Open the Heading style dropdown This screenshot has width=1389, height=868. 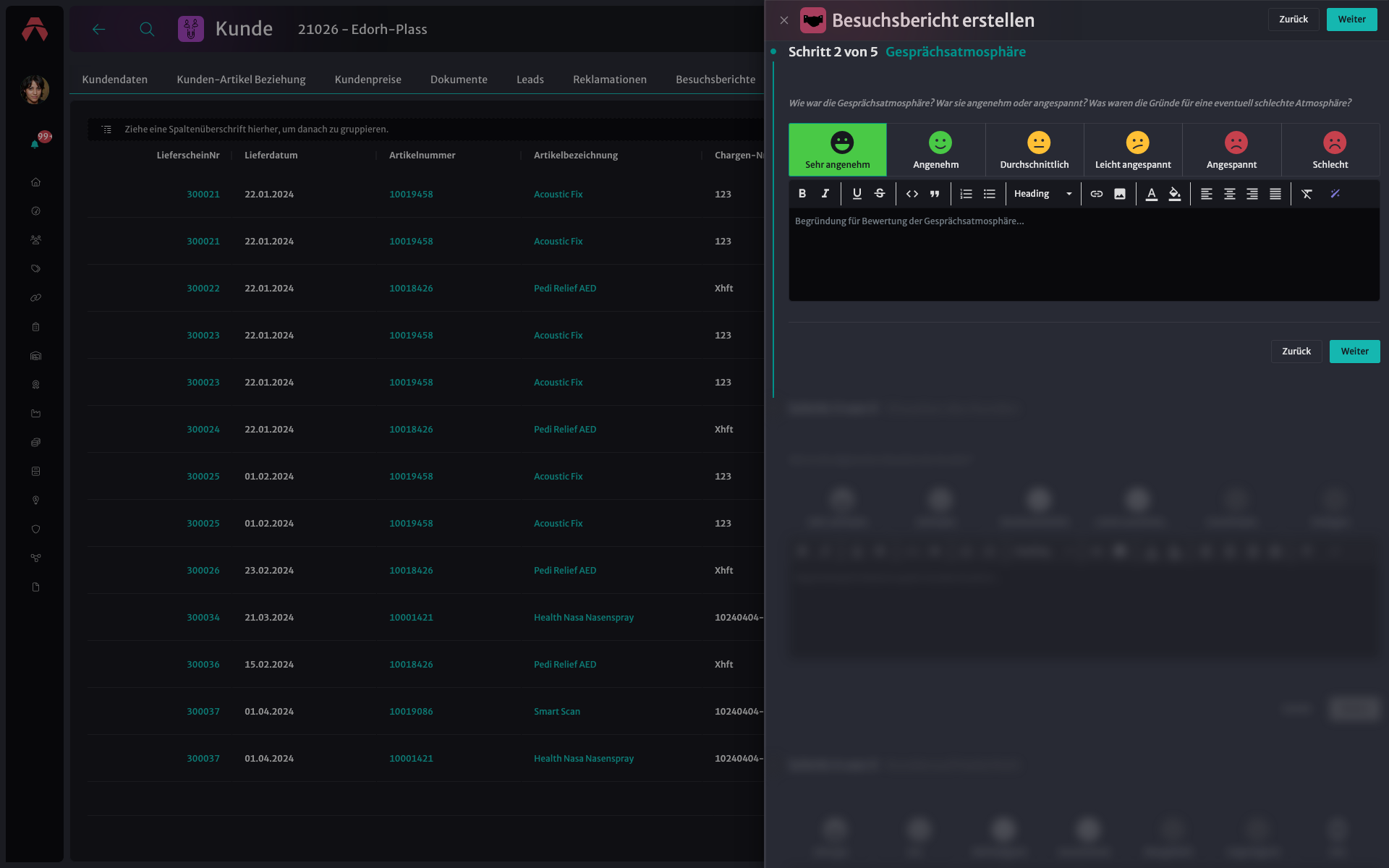pyautogui.click(x=1042, y=194)
